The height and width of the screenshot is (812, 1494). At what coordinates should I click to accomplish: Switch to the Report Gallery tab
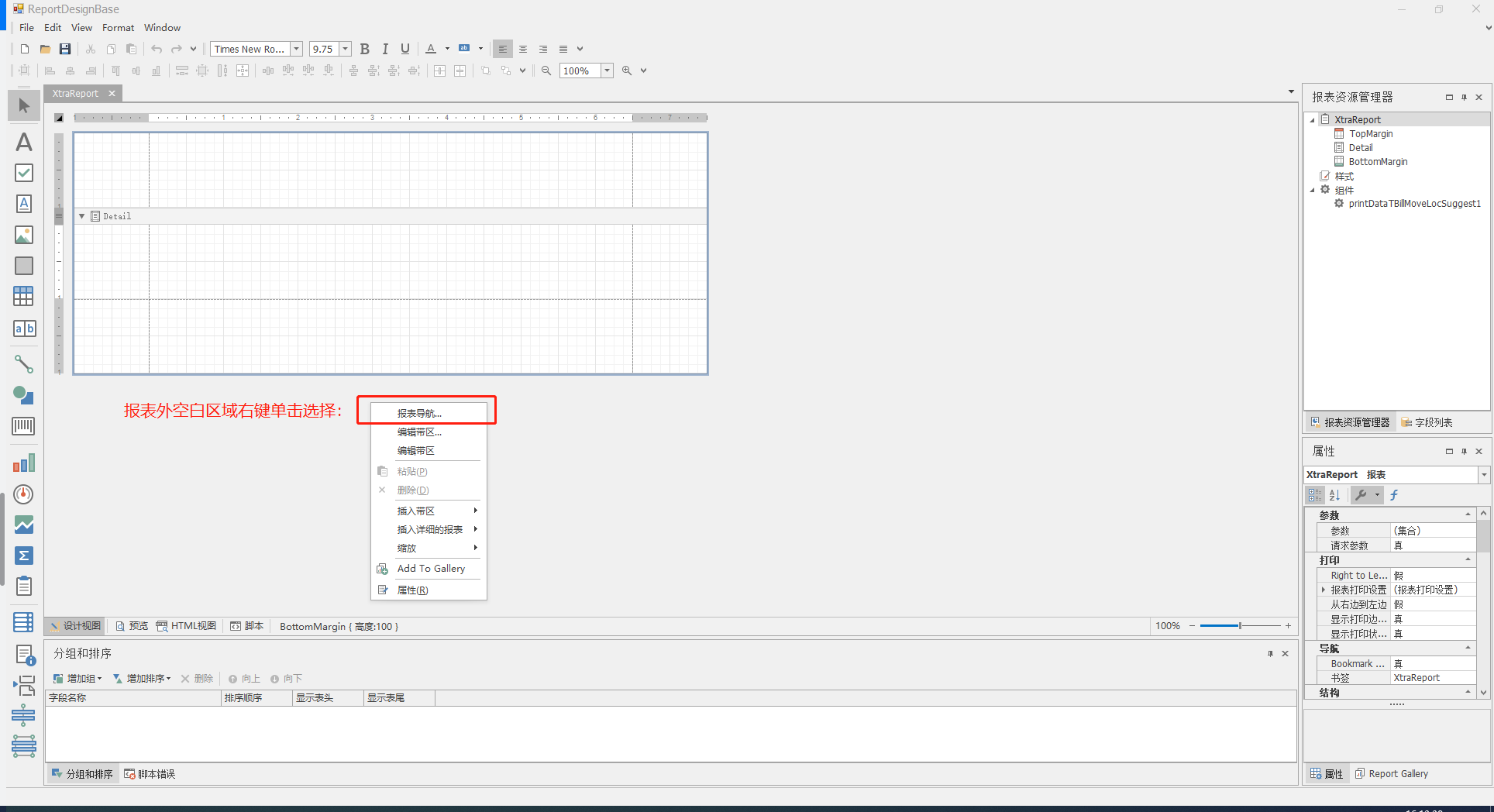[1391, 774]
